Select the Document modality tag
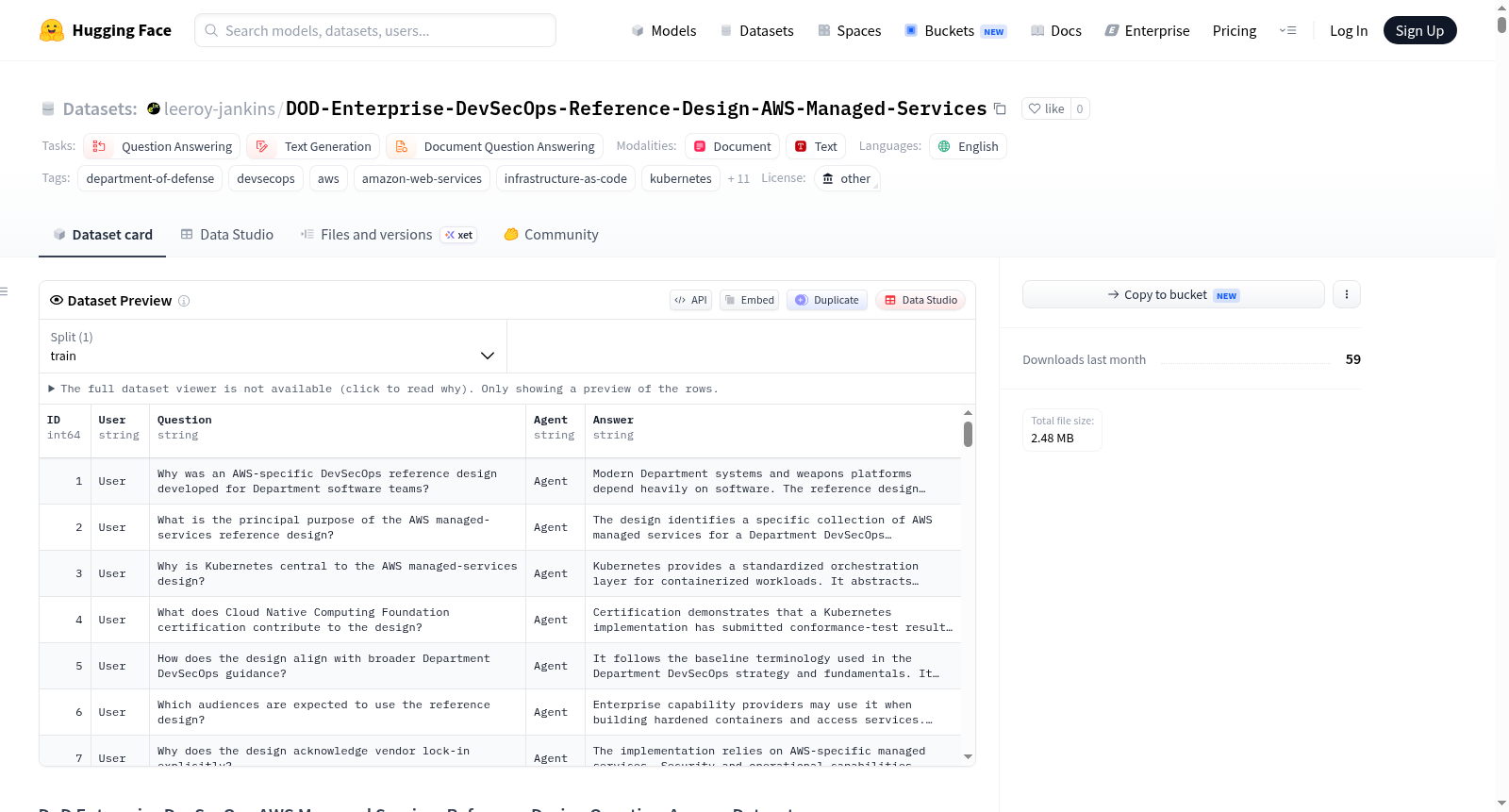 click(733, 146)
